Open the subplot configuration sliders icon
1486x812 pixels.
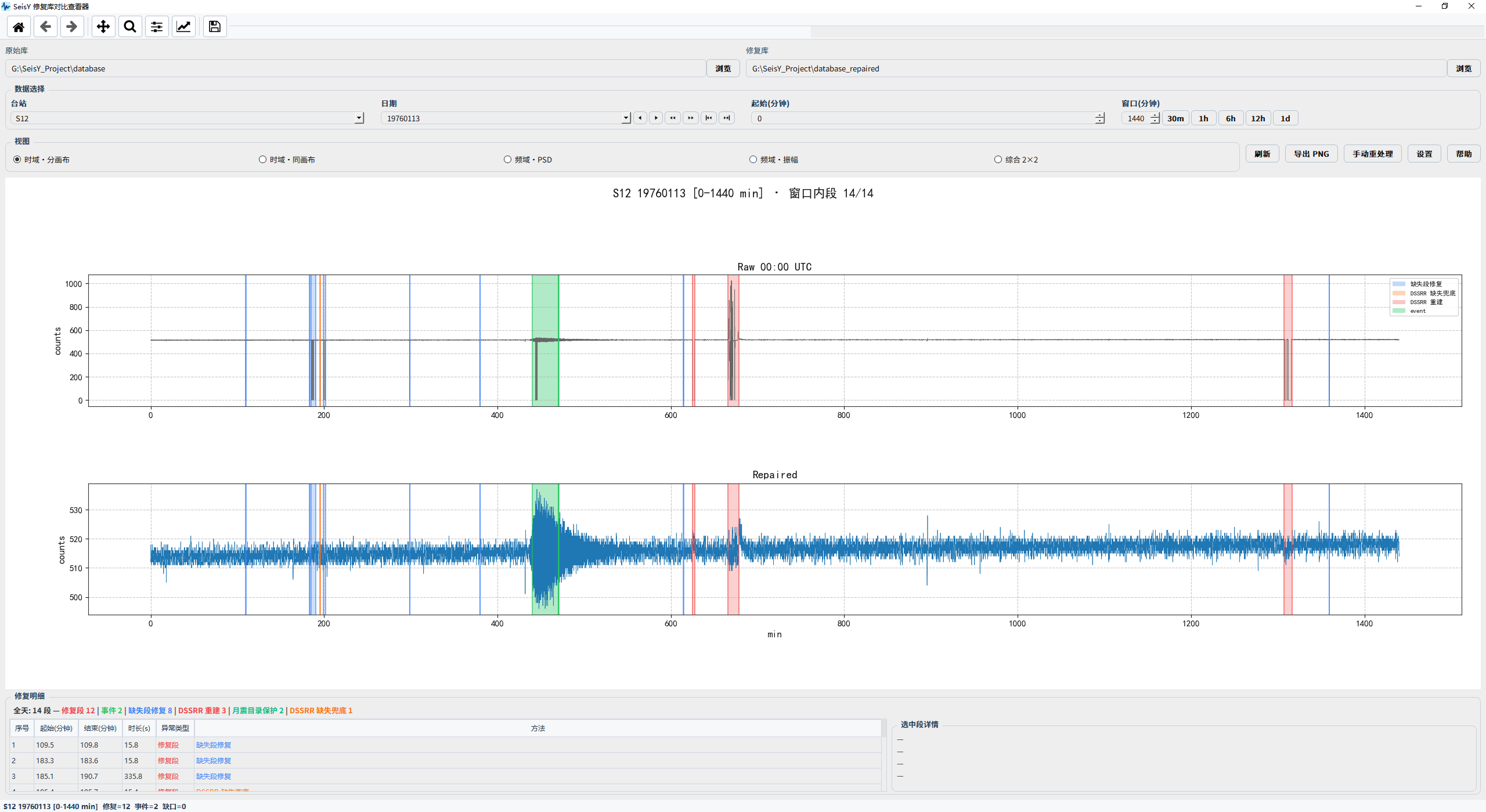pos(157,27)
